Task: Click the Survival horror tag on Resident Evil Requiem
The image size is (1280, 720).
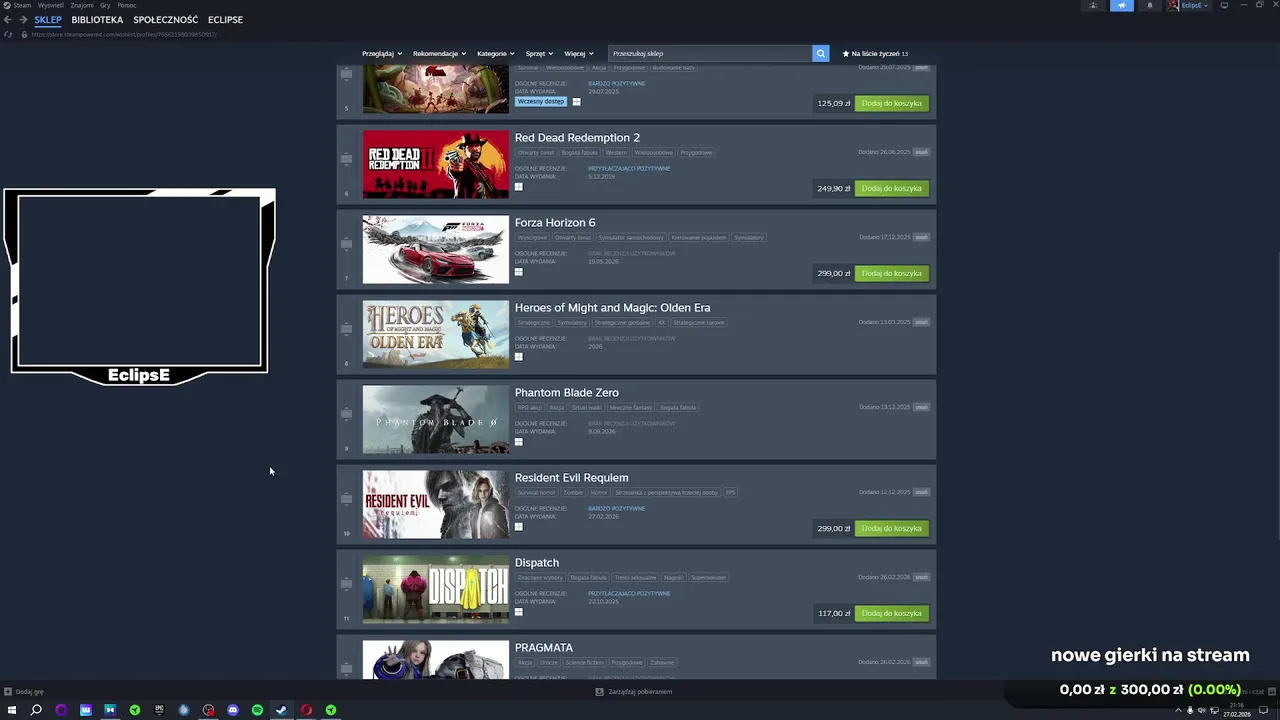Action: (536, 493)
